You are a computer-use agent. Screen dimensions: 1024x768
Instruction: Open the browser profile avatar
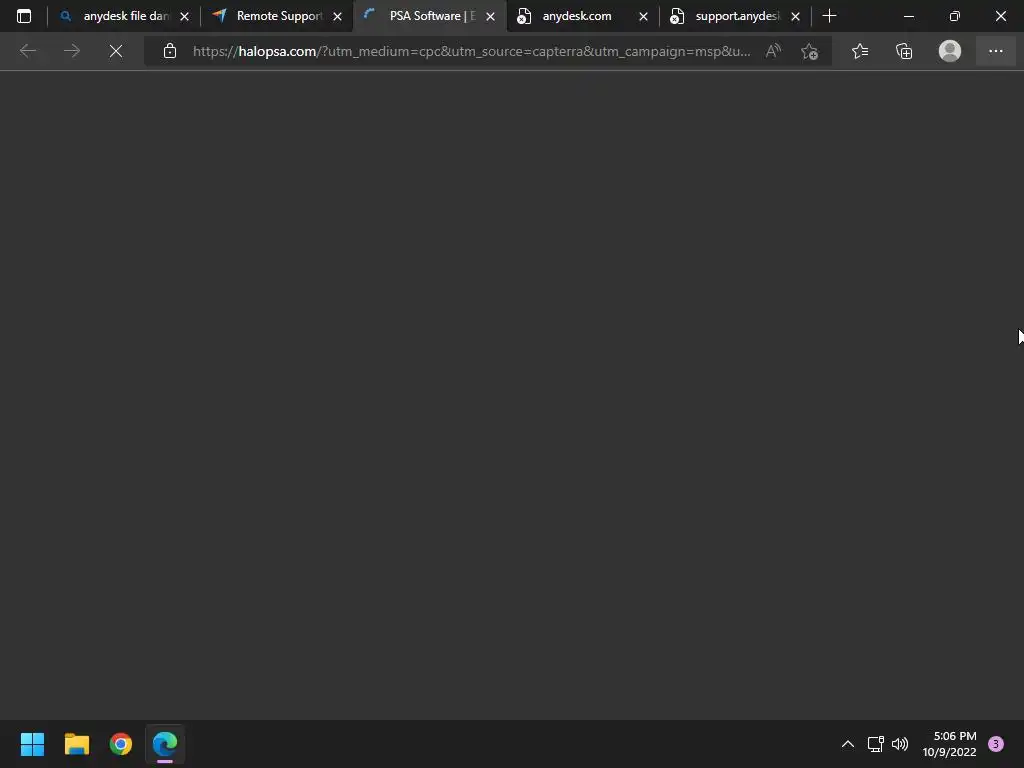(x=950, y=51)
